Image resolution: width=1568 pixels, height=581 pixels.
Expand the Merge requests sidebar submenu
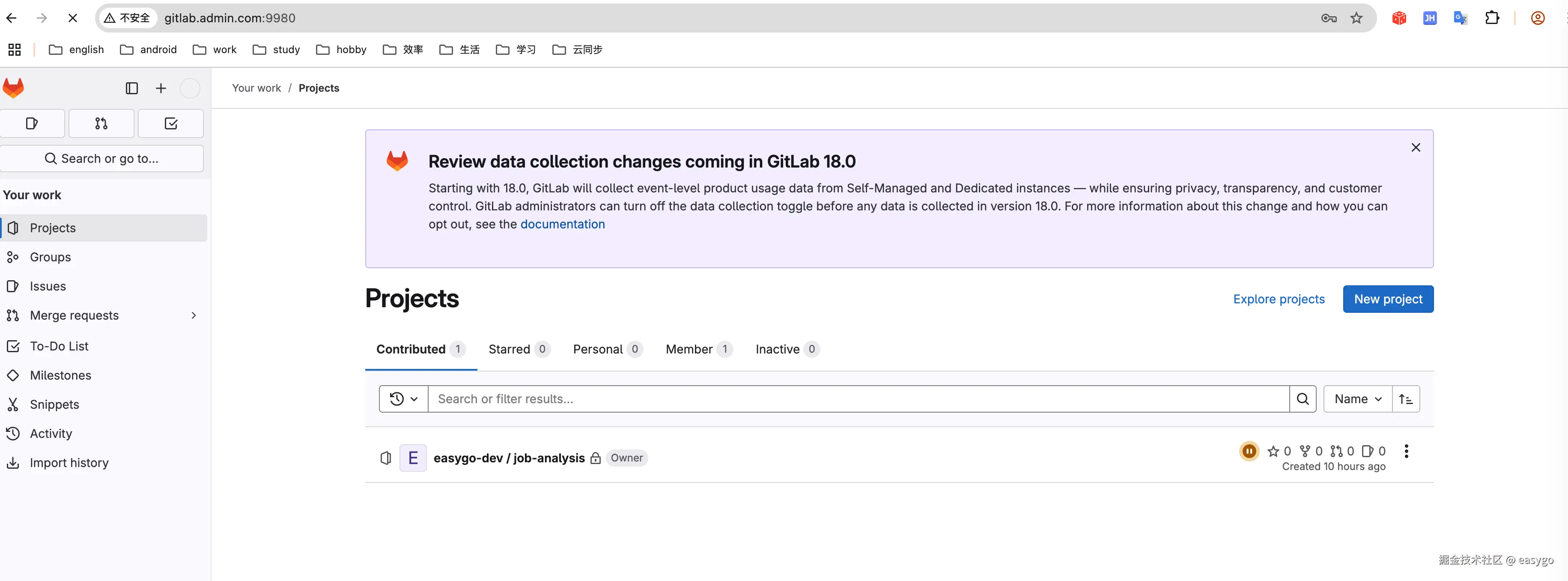click(194, 315)
